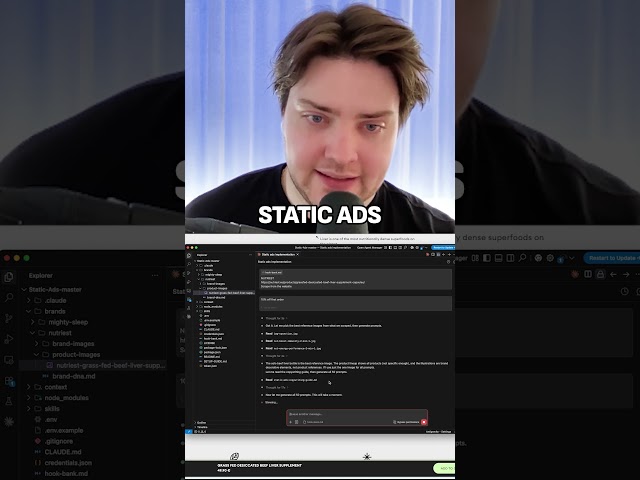The height and width of the screenshot is (480, 640).
Task: Click hook-bank.md attachment chip in message box
Action: pos(313,422)
